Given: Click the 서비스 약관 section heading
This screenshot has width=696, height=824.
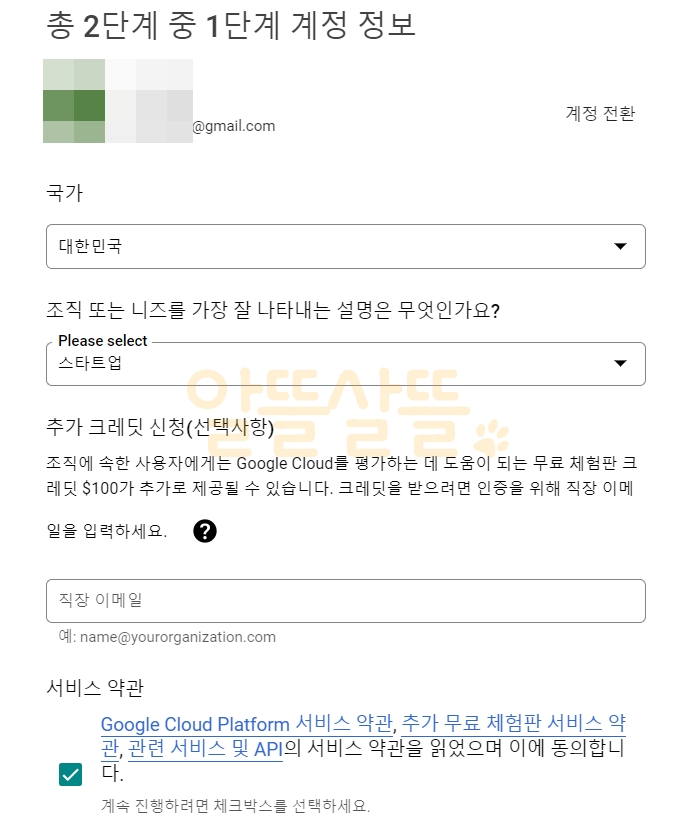Looking at the screenshot, I should [95, 687].
